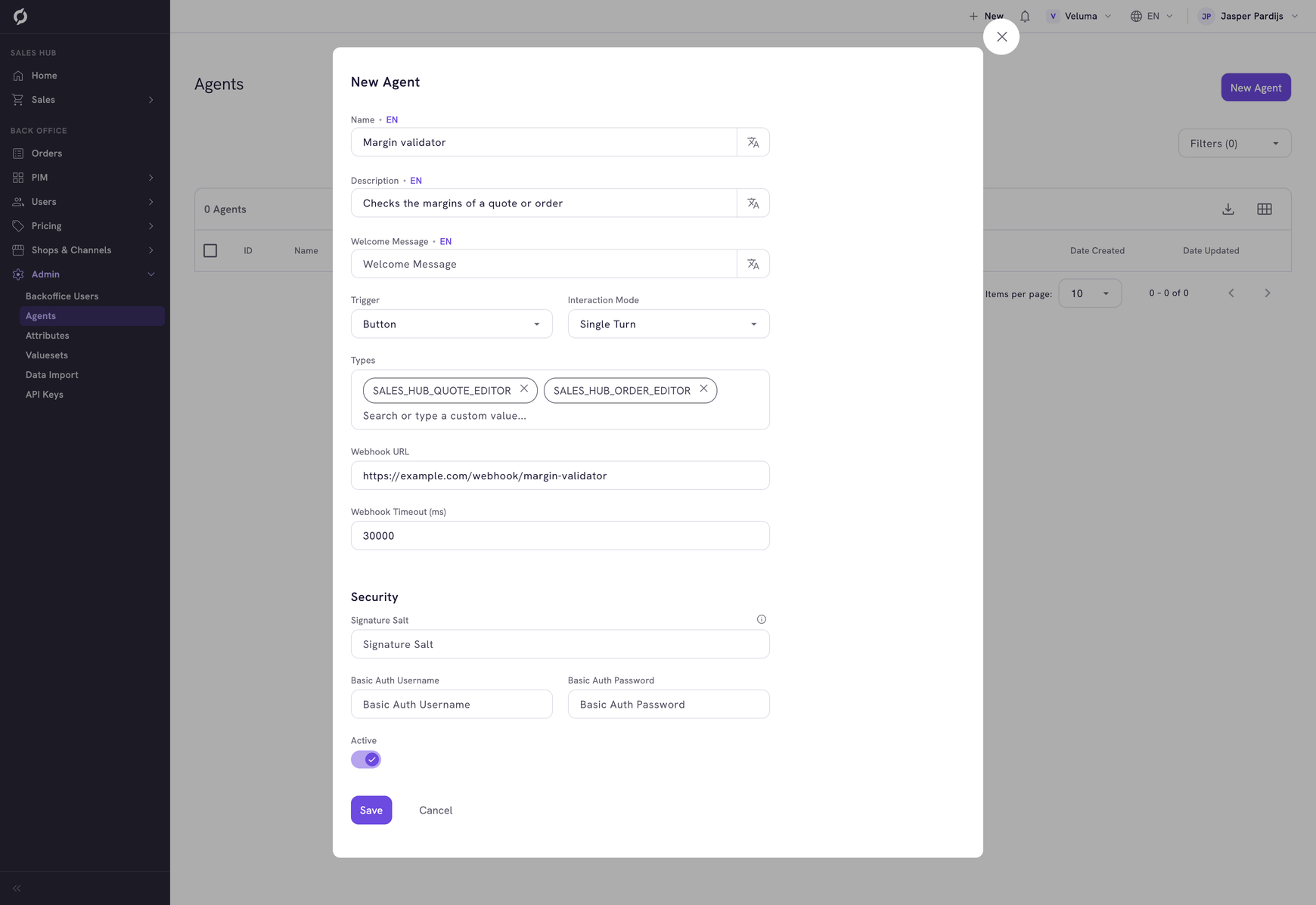Click the Home sidebar item

85,76
